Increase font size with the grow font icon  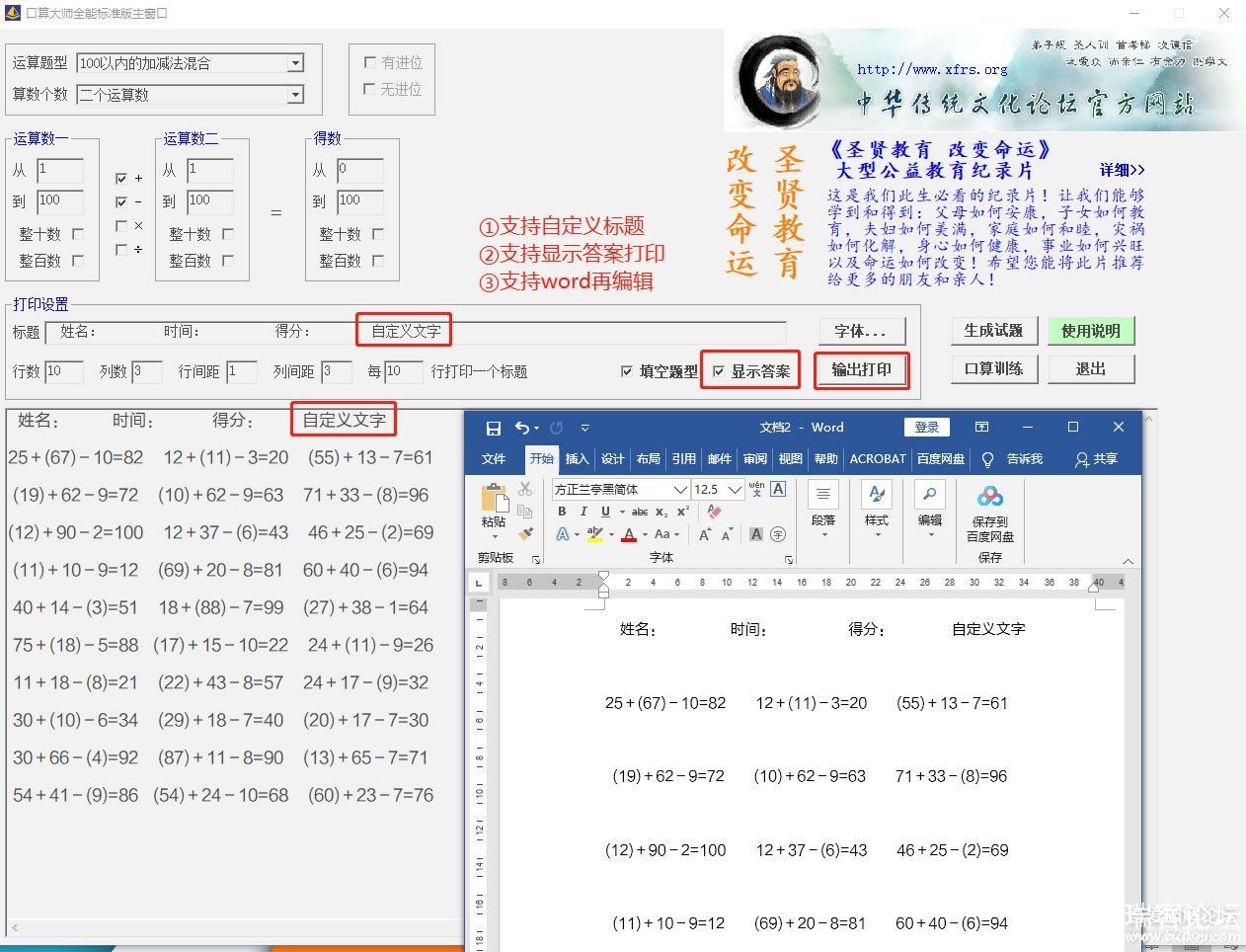click(705, 534)
